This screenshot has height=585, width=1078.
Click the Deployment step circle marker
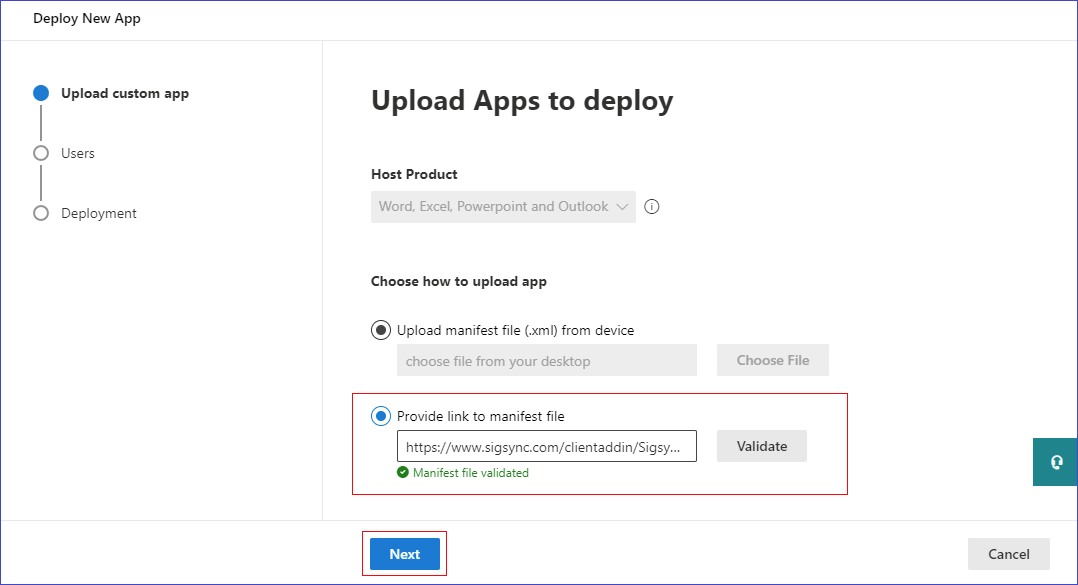pos(41,213)
